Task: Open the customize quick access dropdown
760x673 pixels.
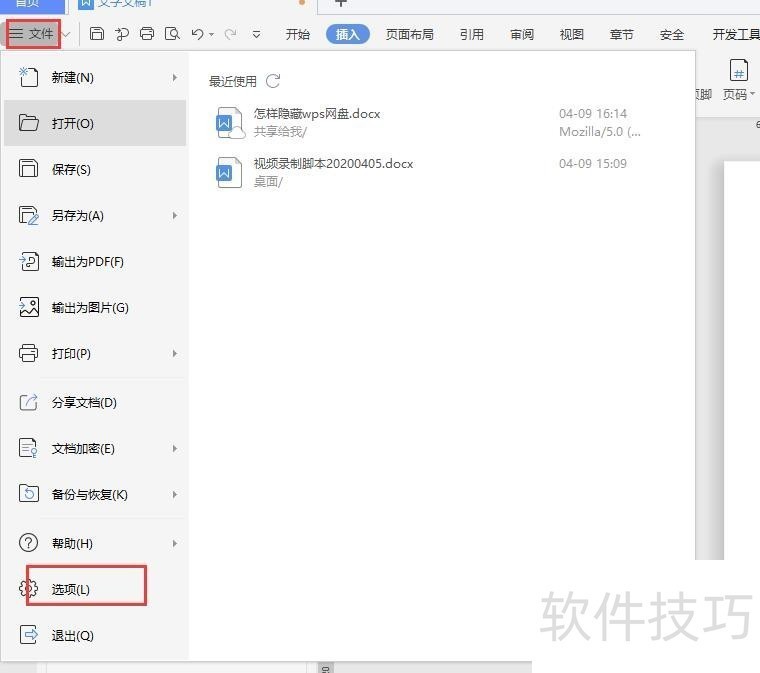Action: click(256, 34)
